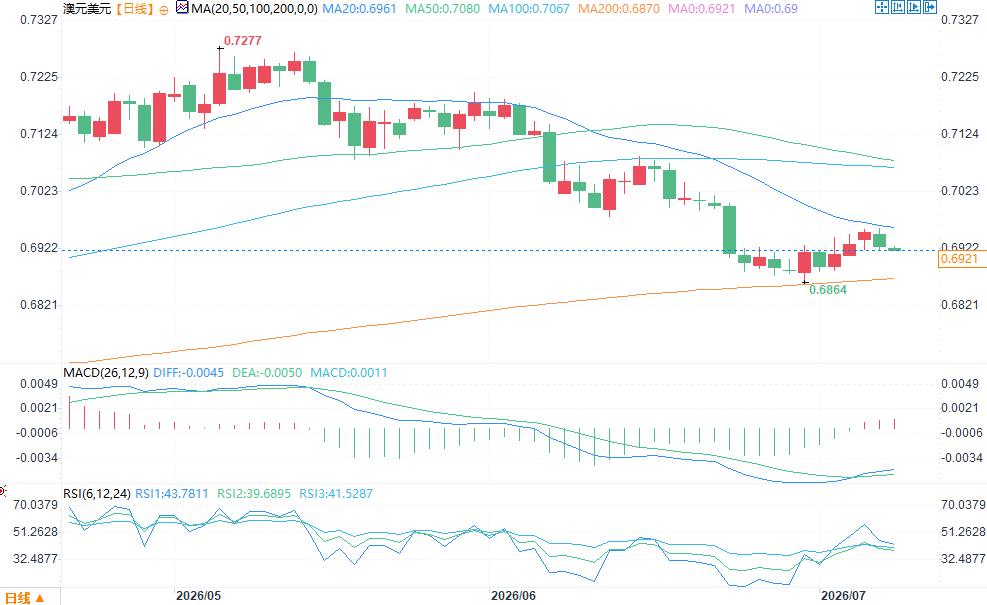987x605 pixels.
Task: Click the export/jump-to-end toolbar icon
Action: [x=930, y=8]
